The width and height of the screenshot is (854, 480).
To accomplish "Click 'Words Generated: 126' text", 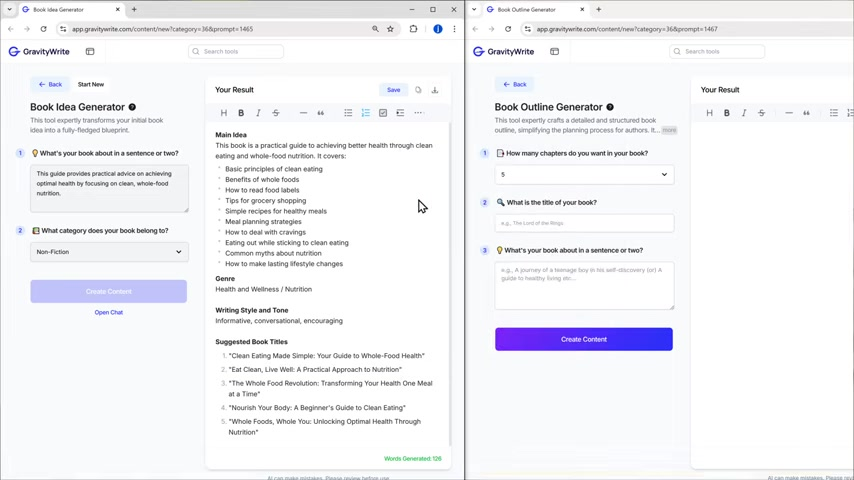I will click(412, 459).
